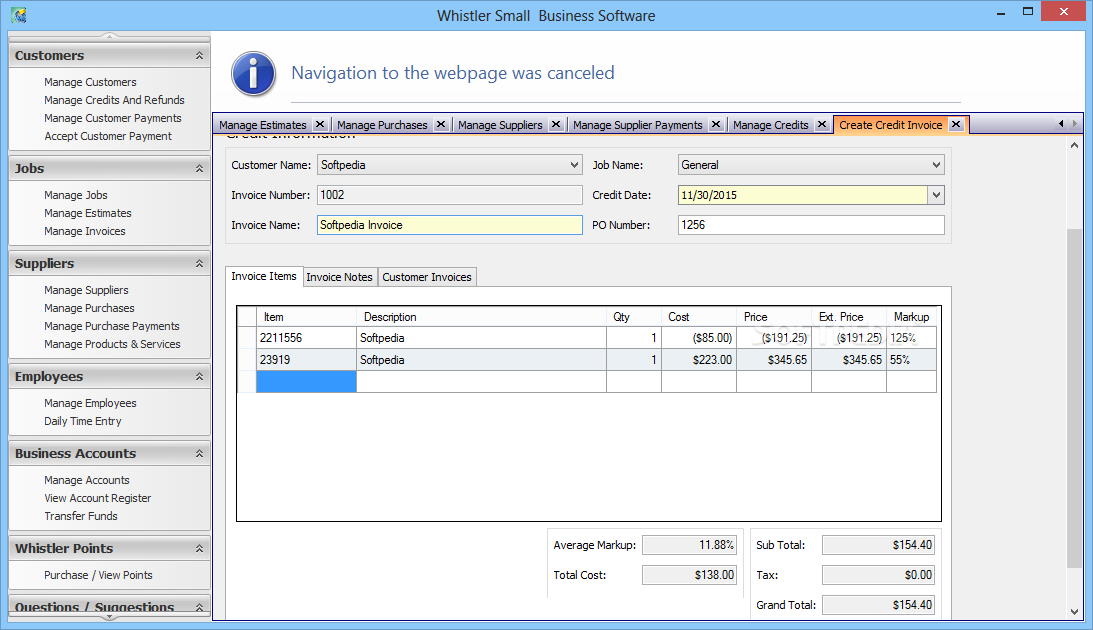Switch to the Manage Suppliers tab

tap(500, 125)
